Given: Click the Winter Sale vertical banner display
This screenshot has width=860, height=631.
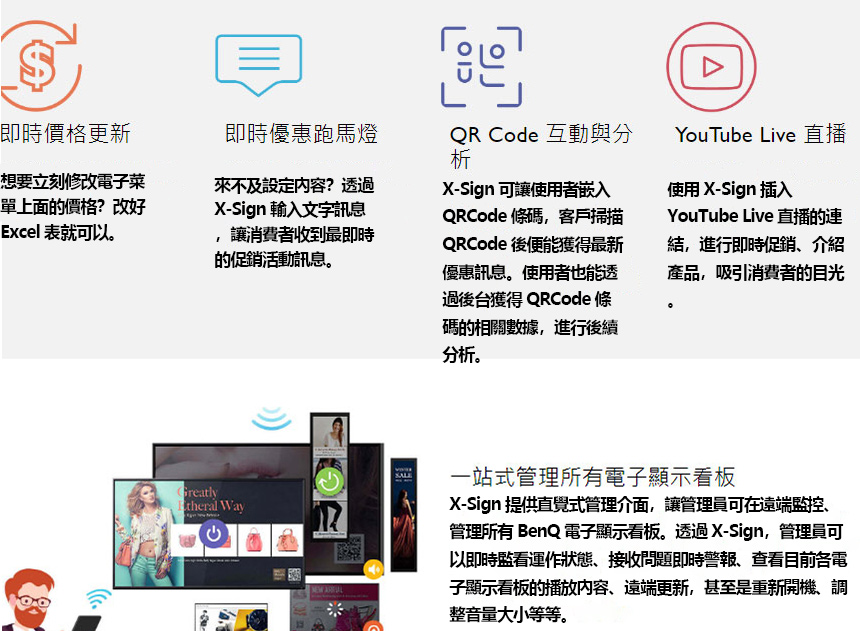Looking at the screenshot, I should click(404, 515).
